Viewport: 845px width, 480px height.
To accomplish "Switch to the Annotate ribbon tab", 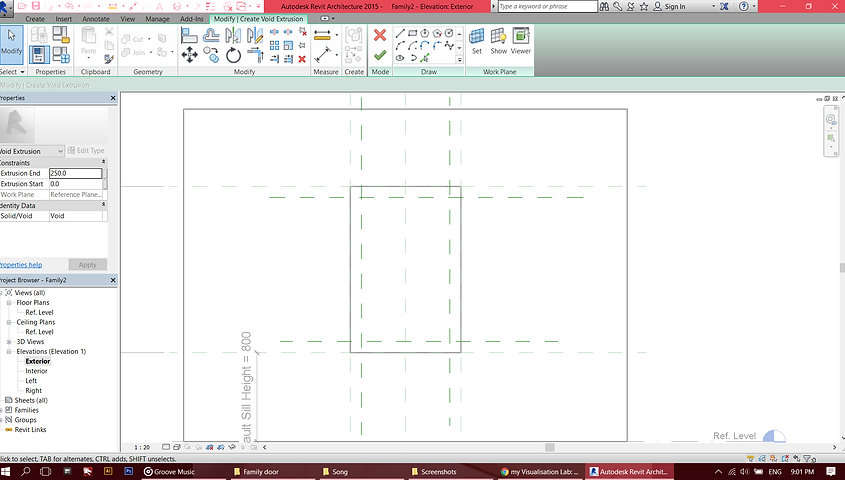I will click(x=95, y=19).
